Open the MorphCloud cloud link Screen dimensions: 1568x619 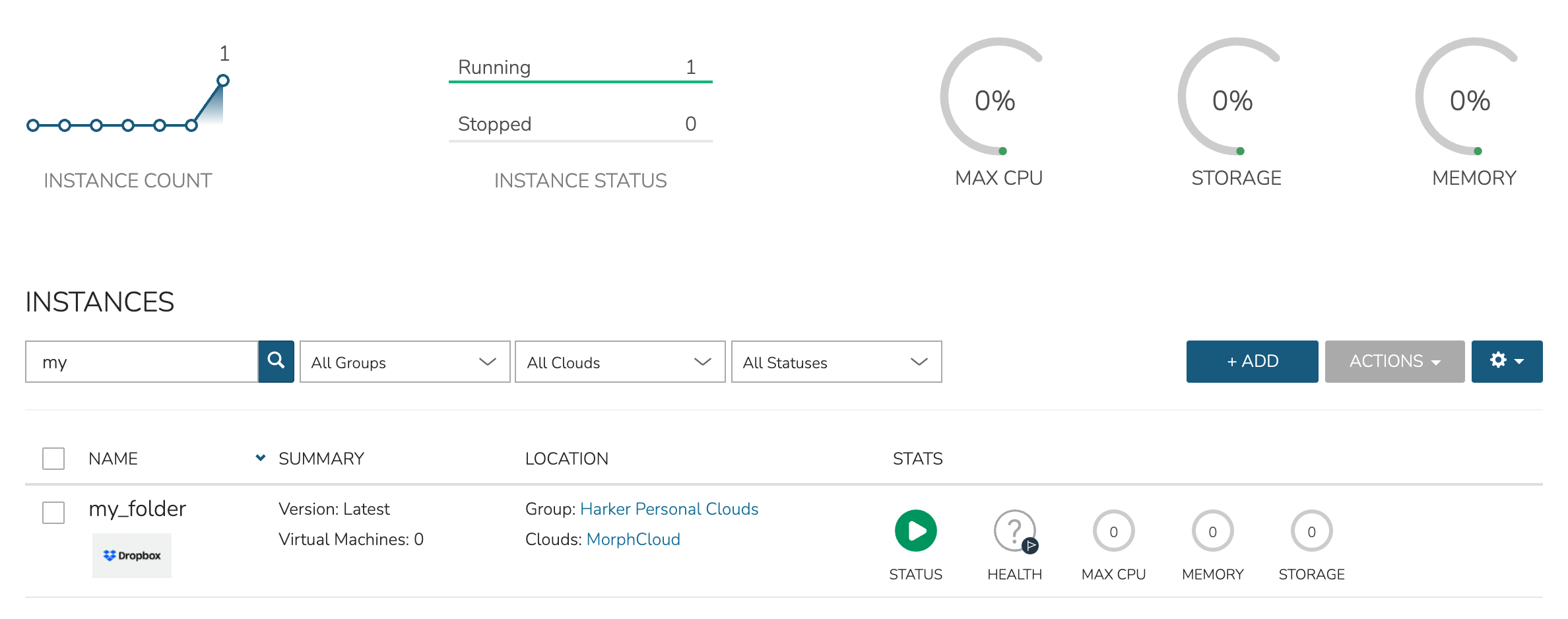[x=633, y=539]
